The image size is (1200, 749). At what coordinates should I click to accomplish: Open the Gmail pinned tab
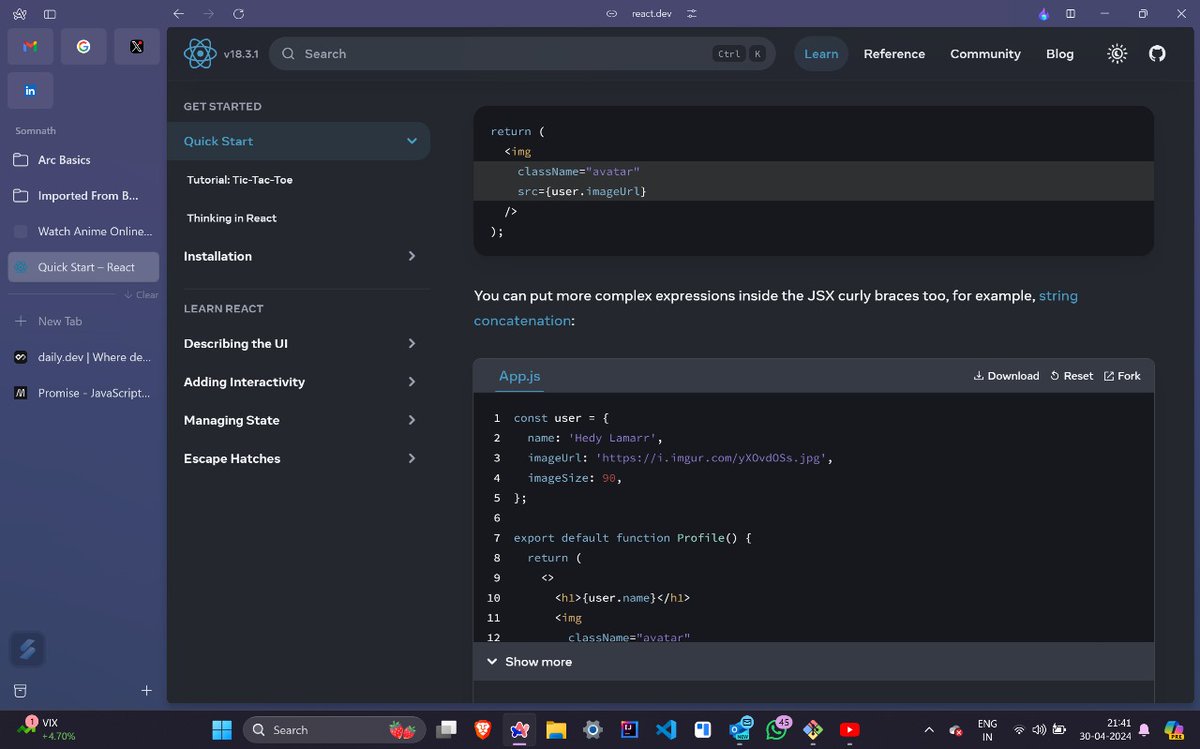point(30,46)
